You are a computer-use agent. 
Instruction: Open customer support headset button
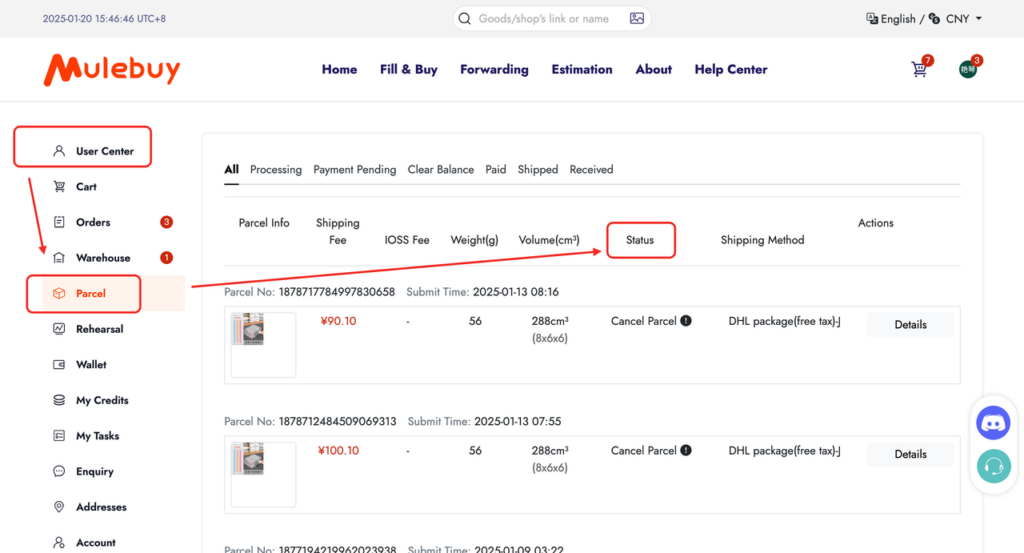click(993, 466)
